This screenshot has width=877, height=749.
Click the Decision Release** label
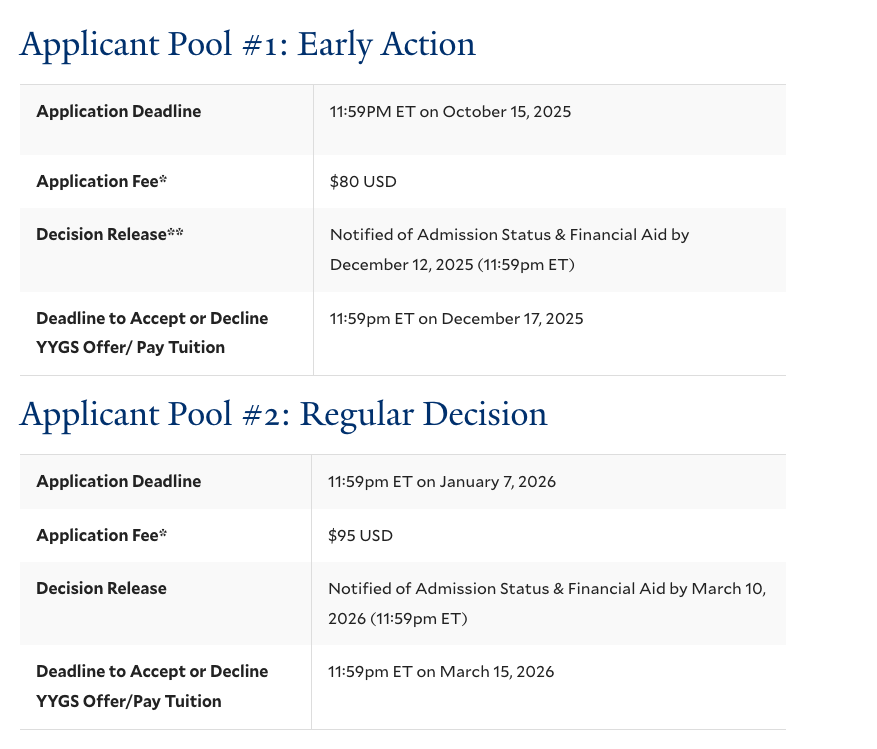coord(110,234)
